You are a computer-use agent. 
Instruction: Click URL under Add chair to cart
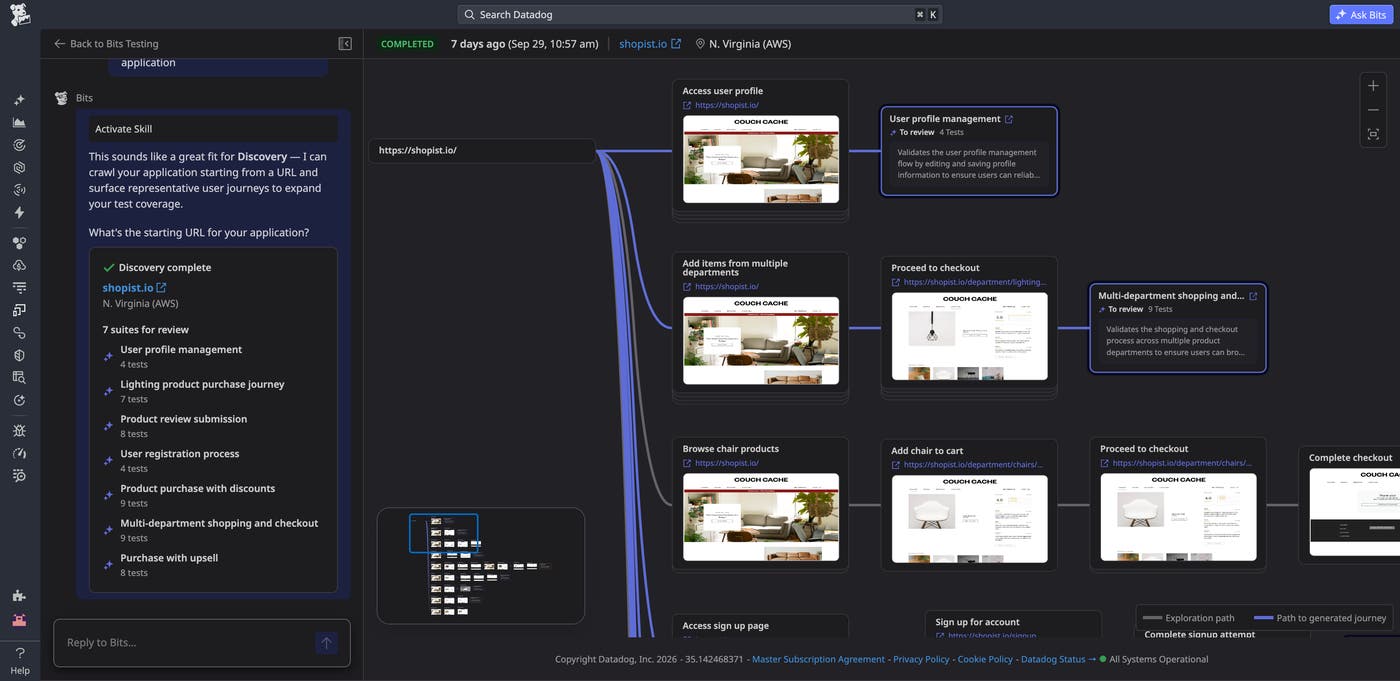pyautogui.click(x=973, y=465)
